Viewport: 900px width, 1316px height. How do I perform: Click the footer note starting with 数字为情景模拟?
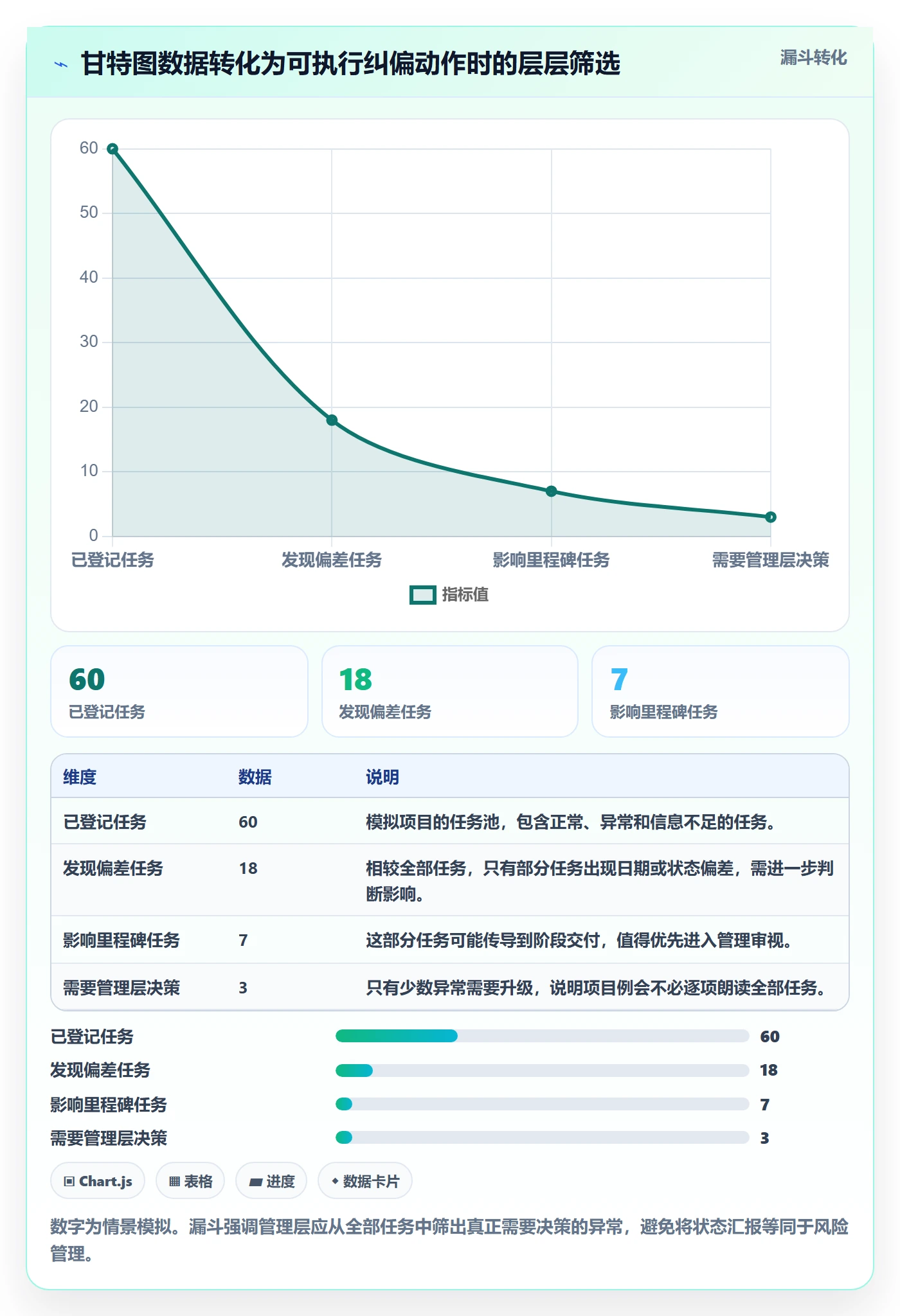coord(449,1240)
